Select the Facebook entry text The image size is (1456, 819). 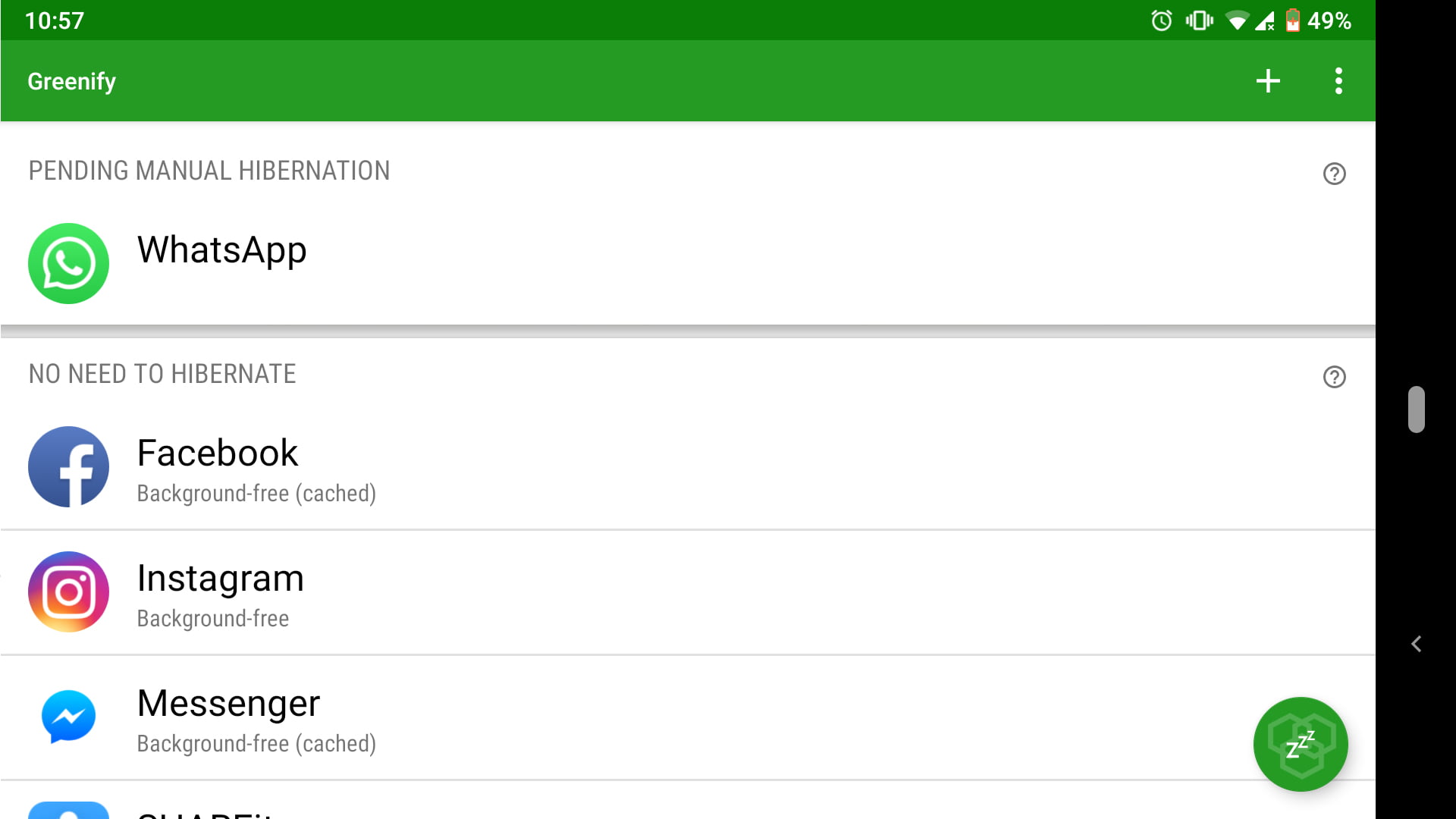pyautogui.click(x=217, y=453)
